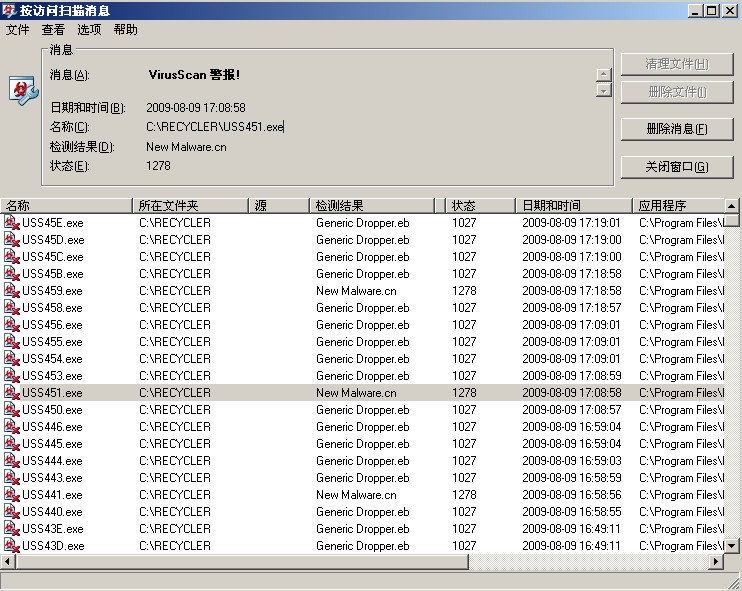Sort list by 源 column header
Viewport: 742px width, 591px height.
point(279,205)
